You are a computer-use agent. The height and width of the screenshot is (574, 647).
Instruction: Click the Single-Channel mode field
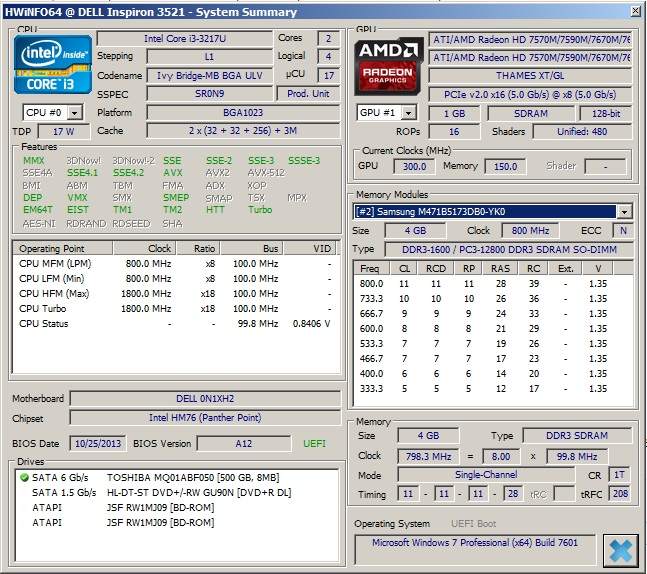pos(486,475)
